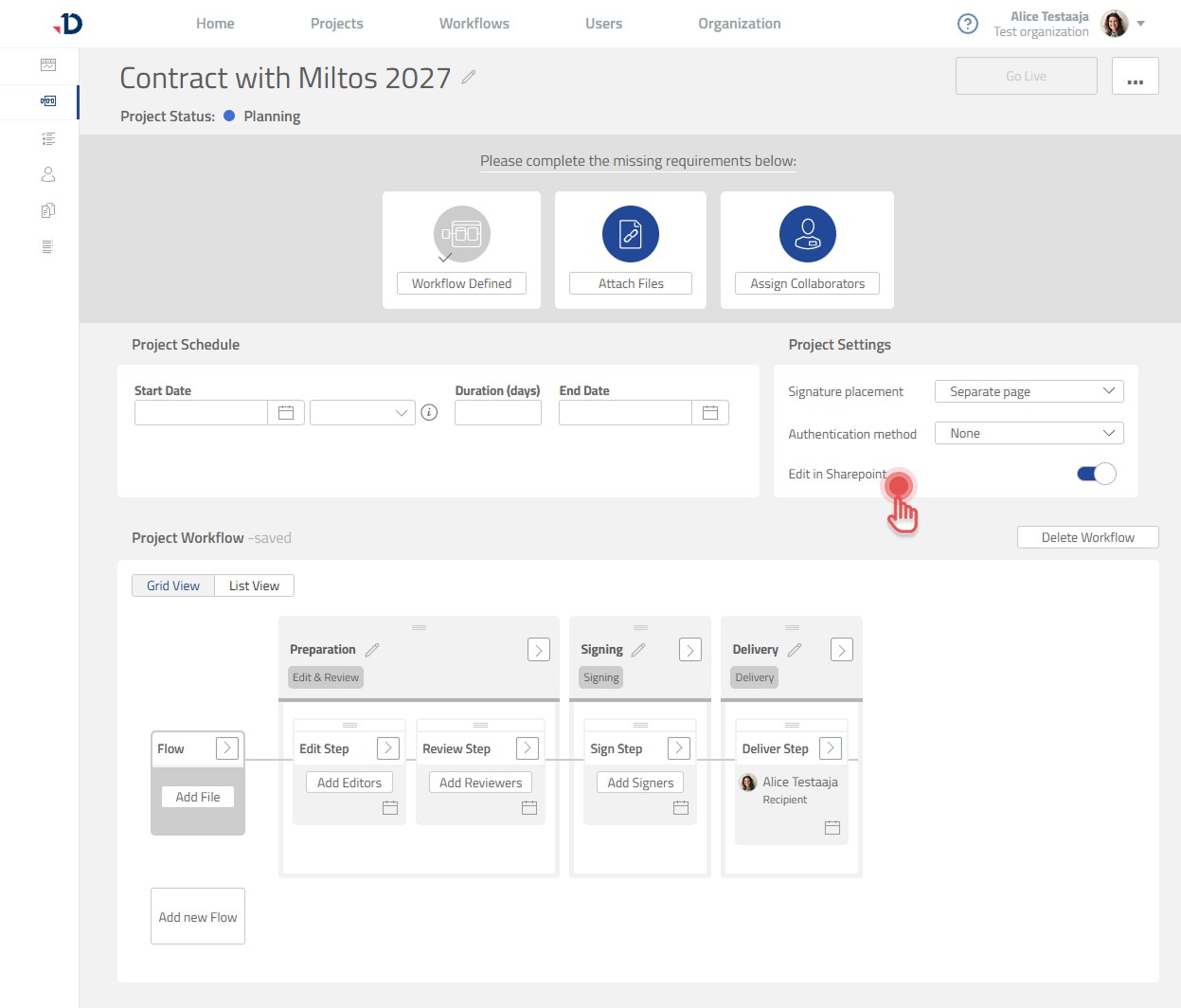
Task: Open the help question mark icon
Action: point(968,24)
